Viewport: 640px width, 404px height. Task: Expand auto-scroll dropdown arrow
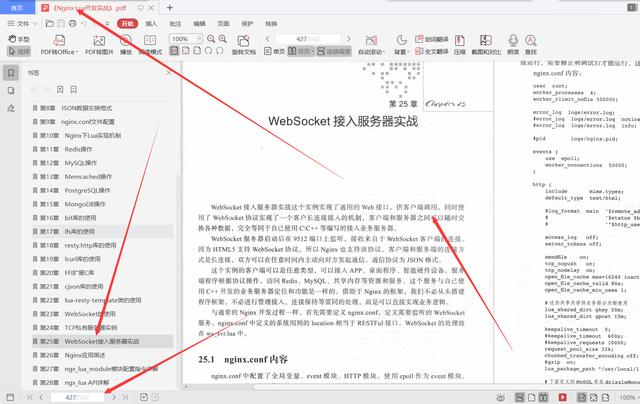click(384, 52)
